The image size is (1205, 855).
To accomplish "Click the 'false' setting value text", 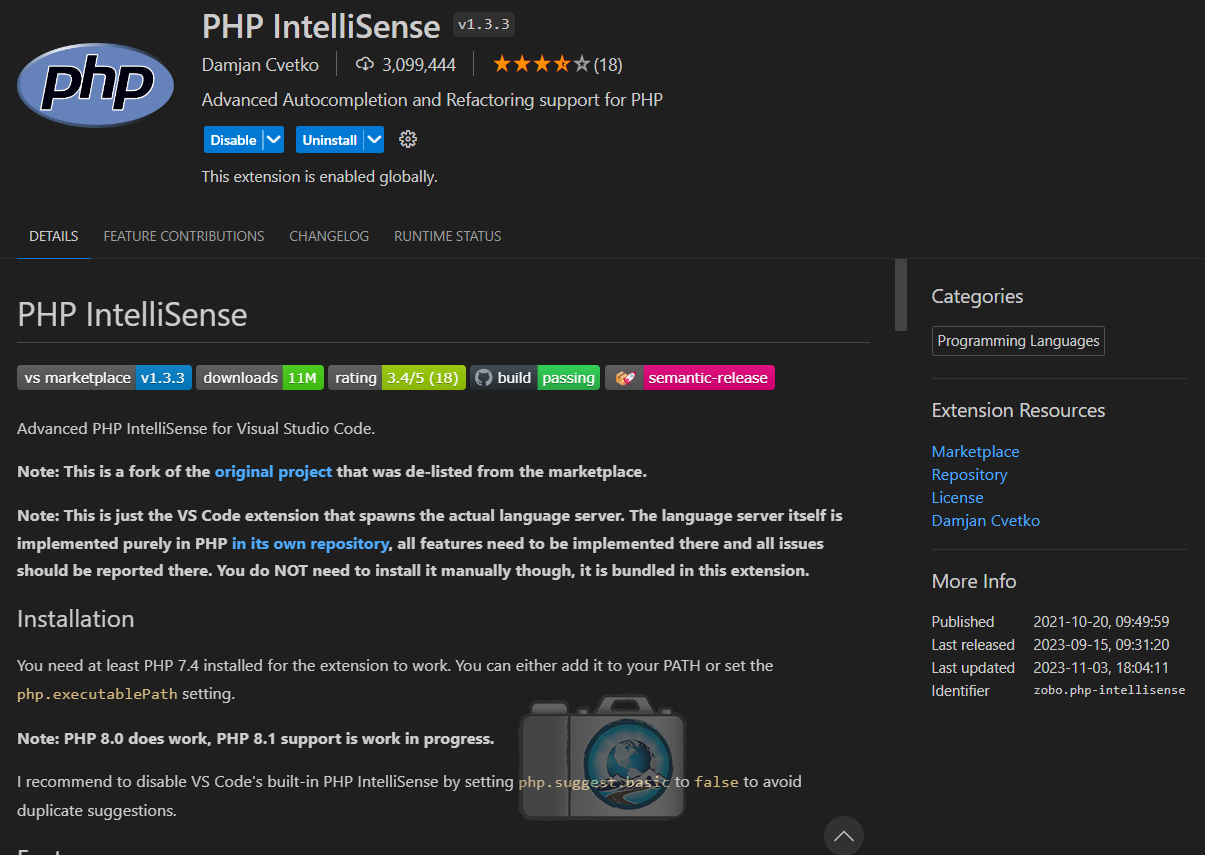I will click(x=717, y=782).
